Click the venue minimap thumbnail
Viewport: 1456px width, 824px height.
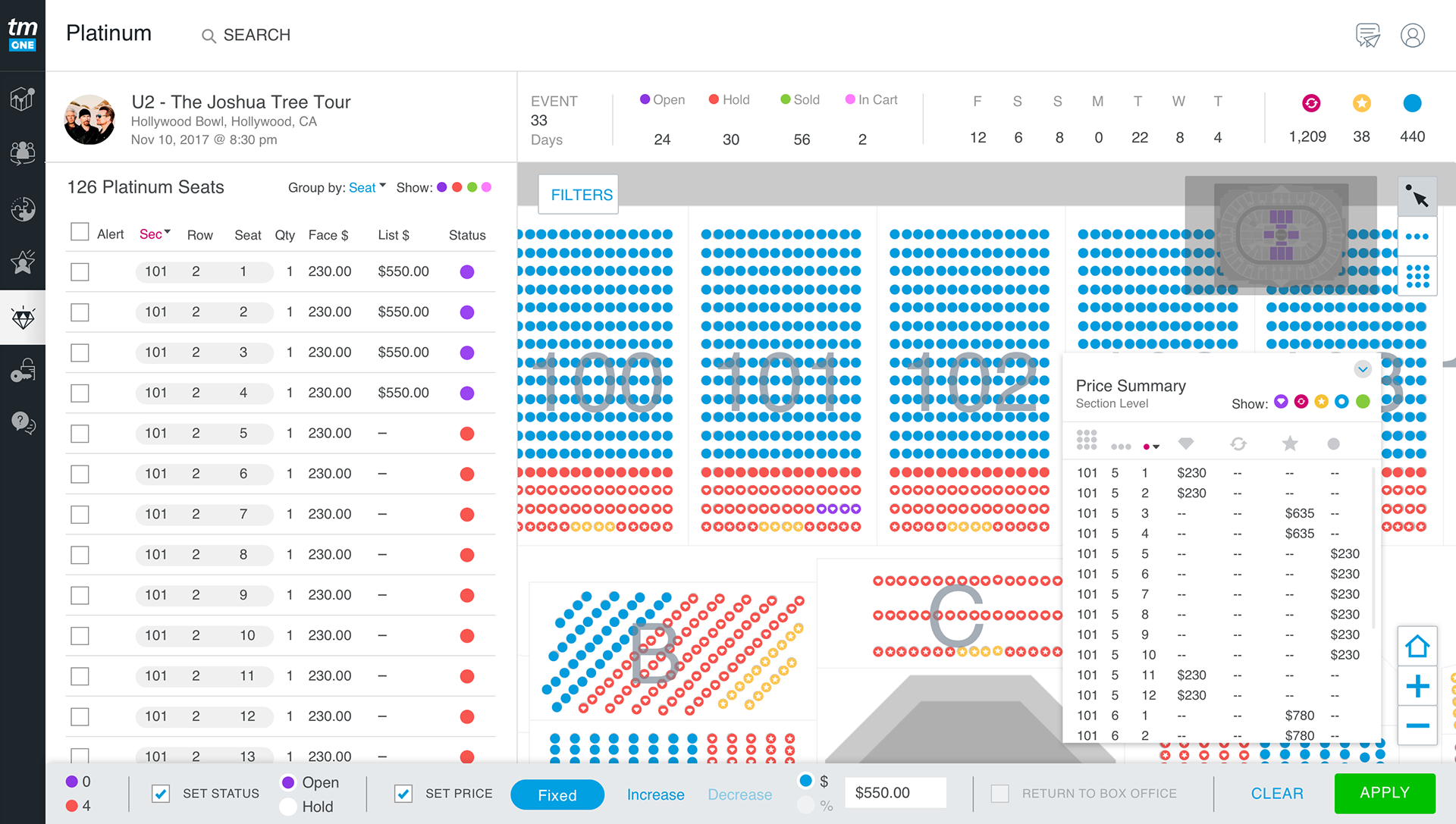1281,235
